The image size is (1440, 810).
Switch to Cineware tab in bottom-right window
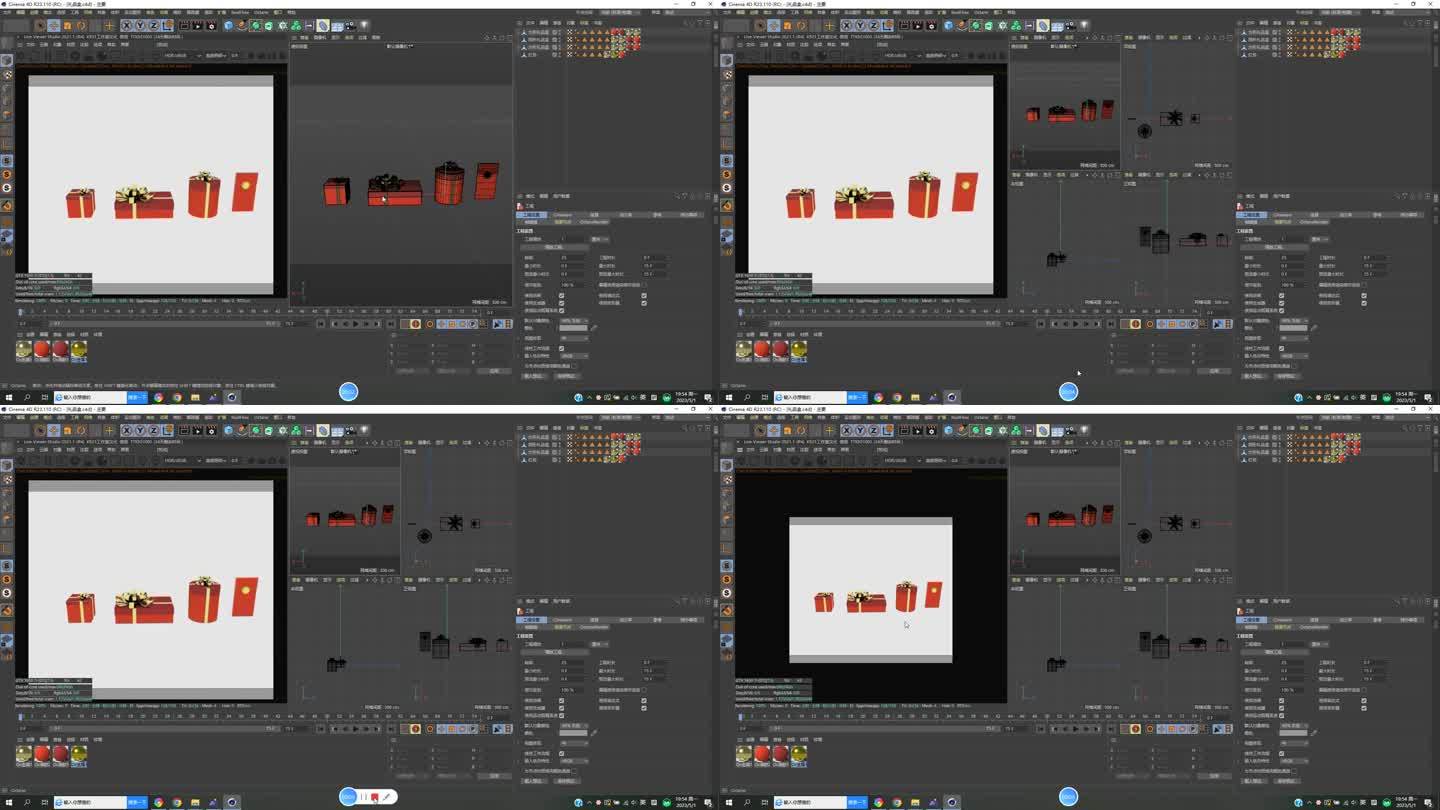coord(1283,620)
